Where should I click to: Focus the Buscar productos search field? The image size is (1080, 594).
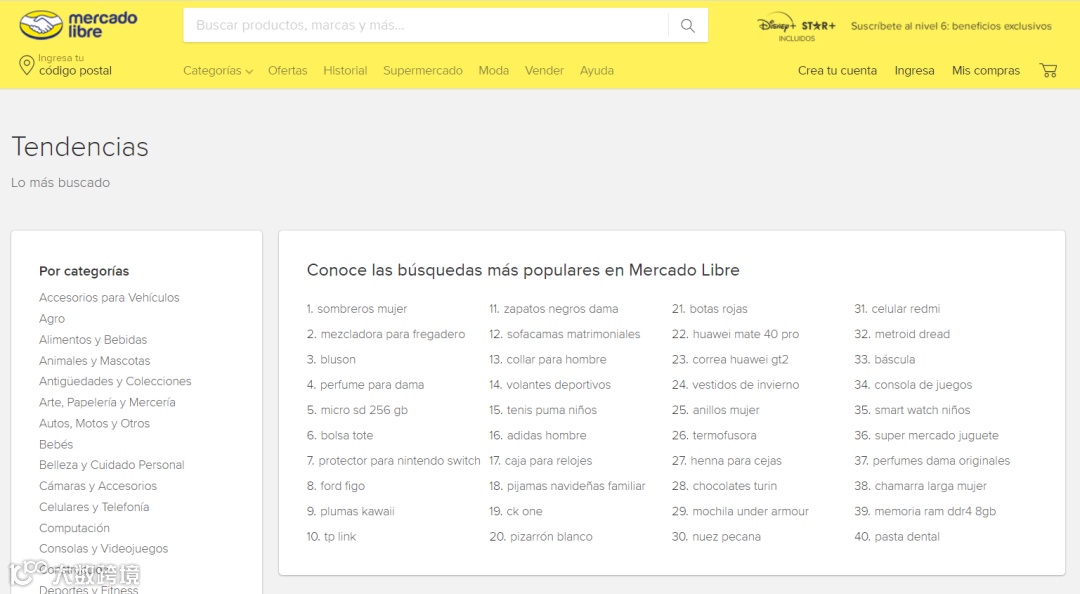click(x=425, y=25)
